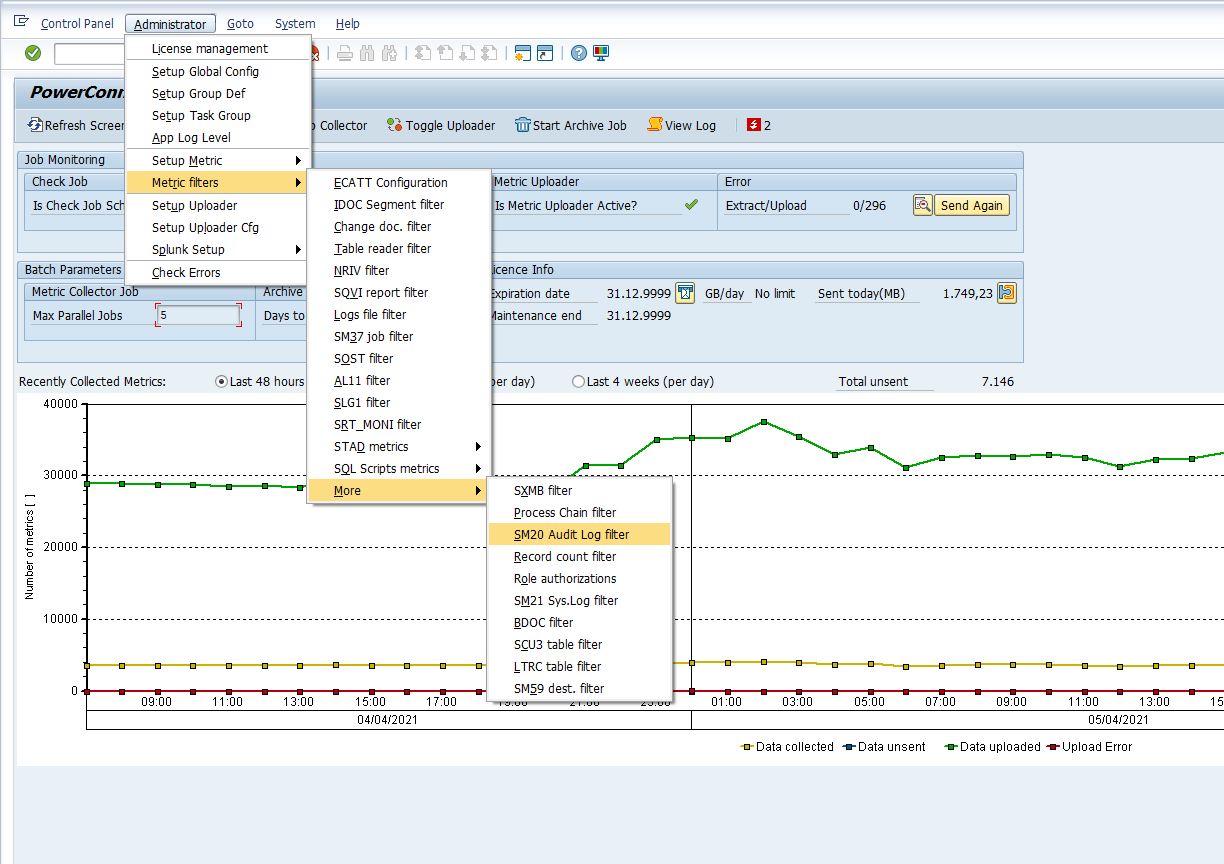Click the Toggle Uploader button
Viewport: 1224px width, 864px height.
point(440,126)
